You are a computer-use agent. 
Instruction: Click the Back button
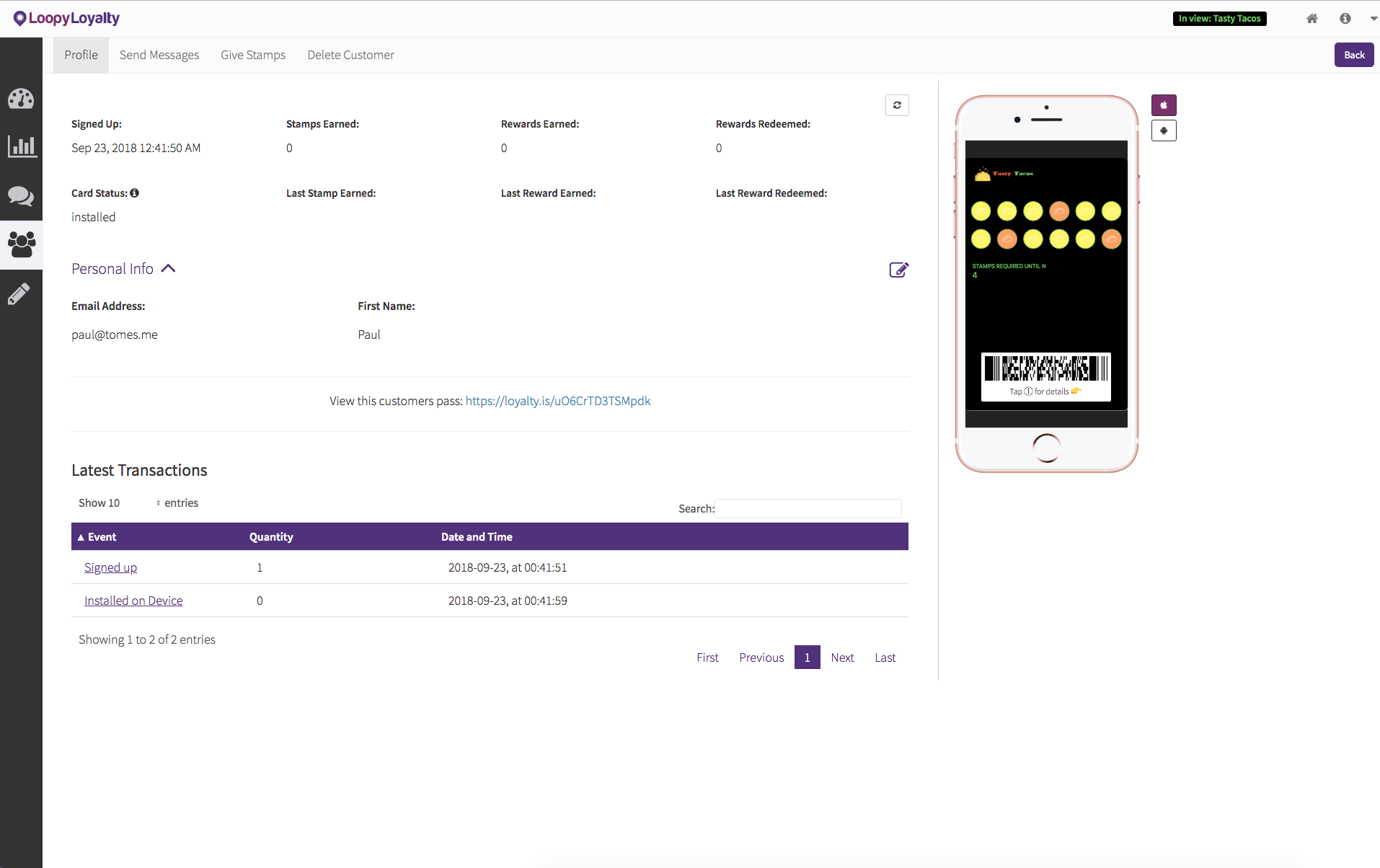point(1354,54)
